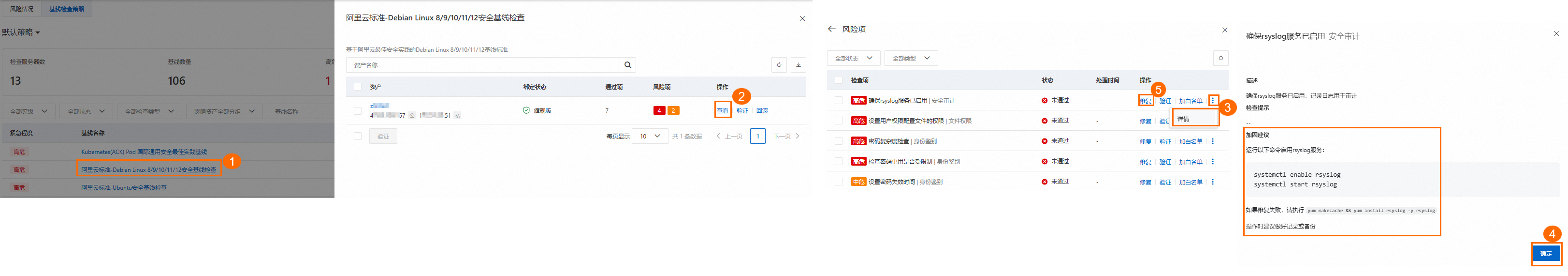This screenshot has width=1568, height=276.
Task: Click 修复 for 设置用户权限配置文件的权限 row
Action: coord(1145,121)
